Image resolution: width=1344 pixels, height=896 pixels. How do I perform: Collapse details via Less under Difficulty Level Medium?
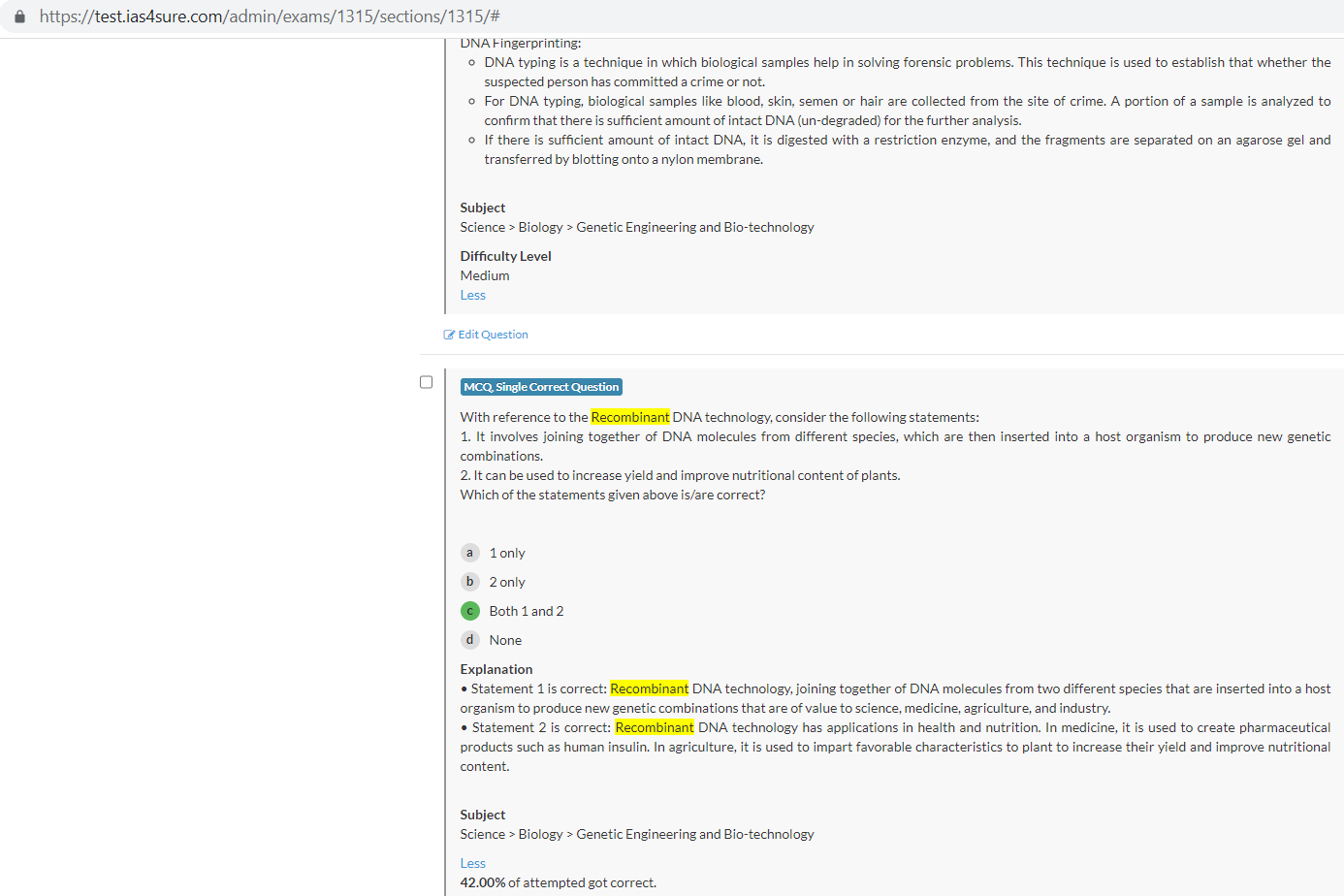click(x=472, y=295)
